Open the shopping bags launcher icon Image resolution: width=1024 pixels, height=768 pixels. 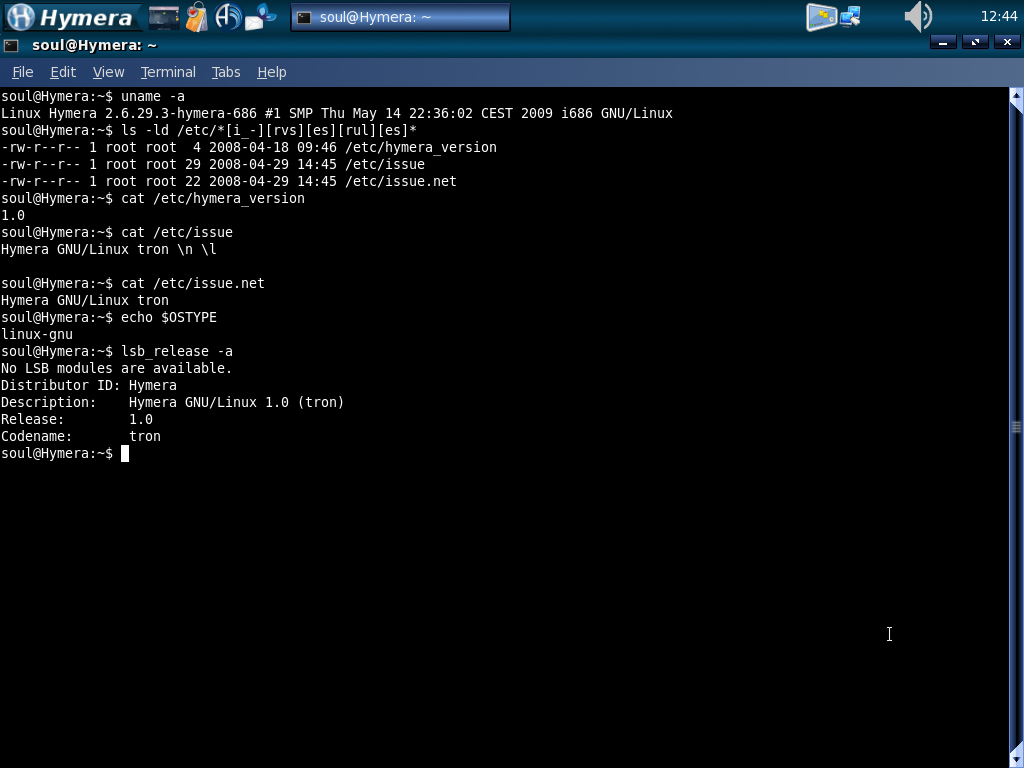coord(197,17)
